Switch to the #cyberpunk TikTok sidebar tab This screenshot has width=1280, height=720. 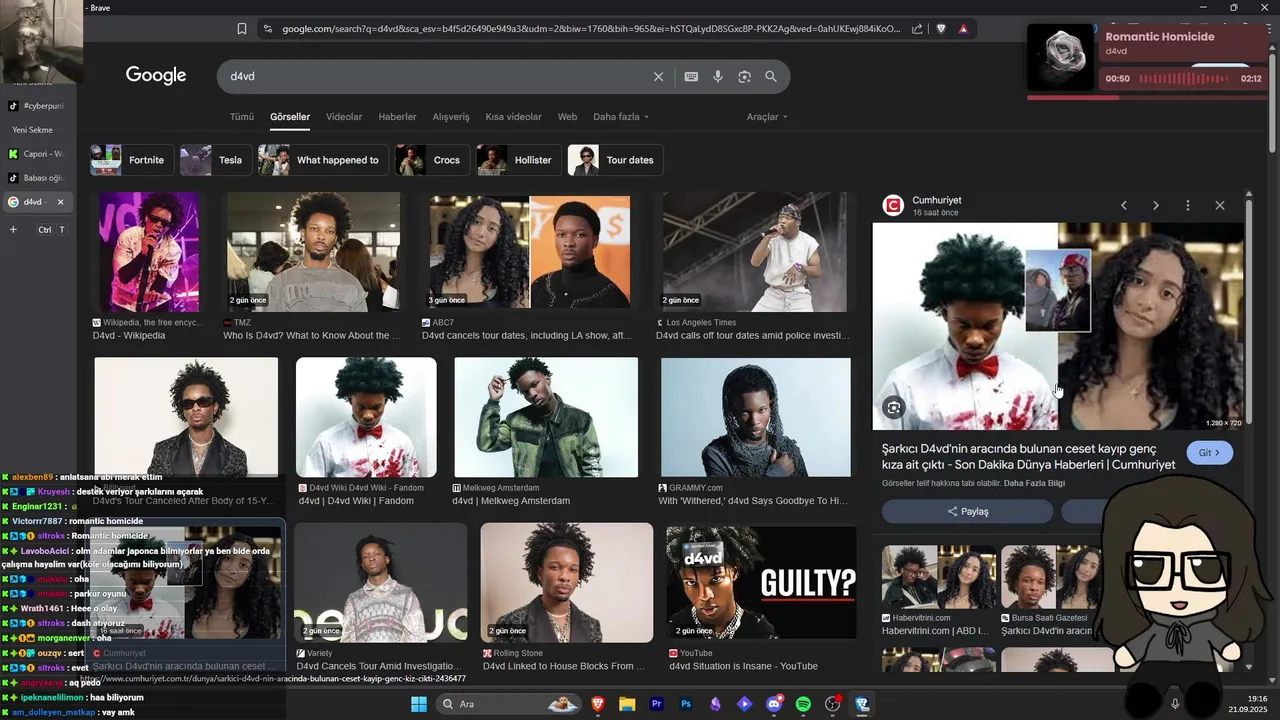(x=36, y=106)
